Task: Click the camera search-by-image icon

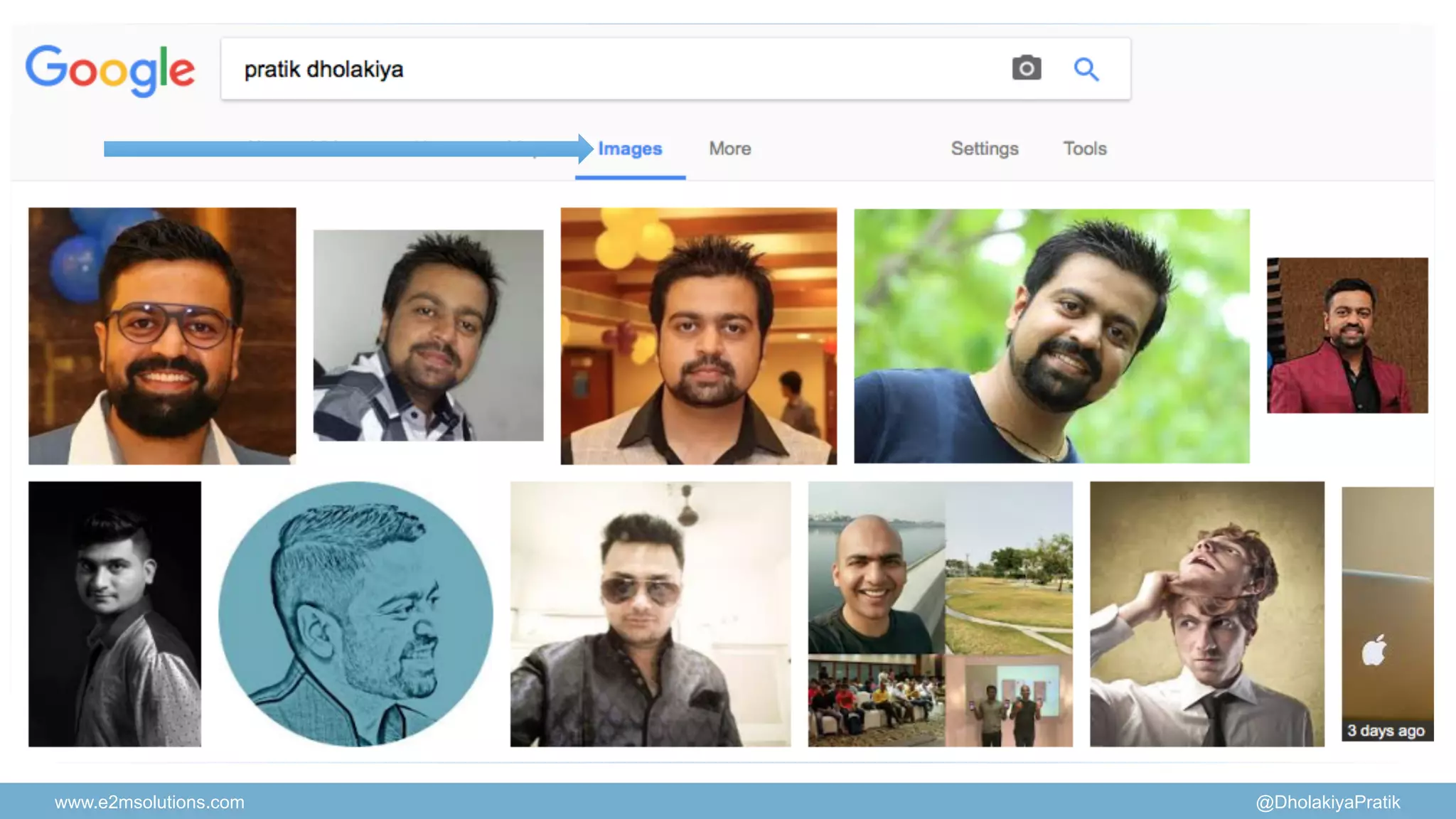Action: (x=1026, y=68)
